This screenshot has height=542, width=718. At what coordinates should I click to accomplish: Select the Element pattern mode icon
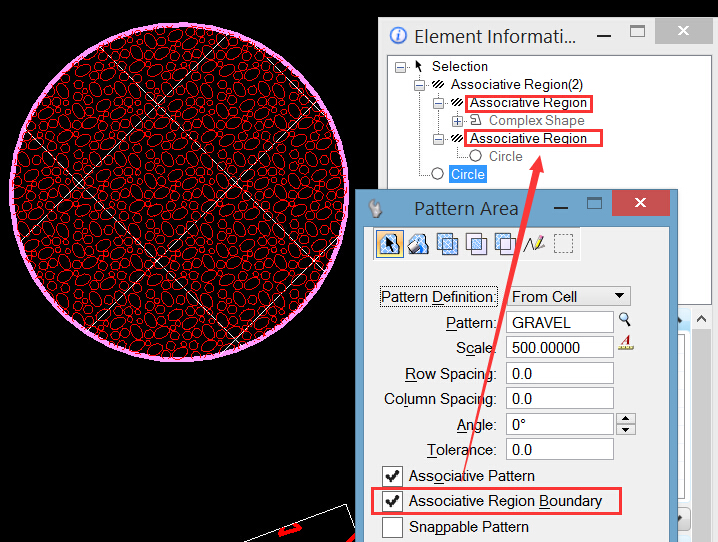point(389,244)
